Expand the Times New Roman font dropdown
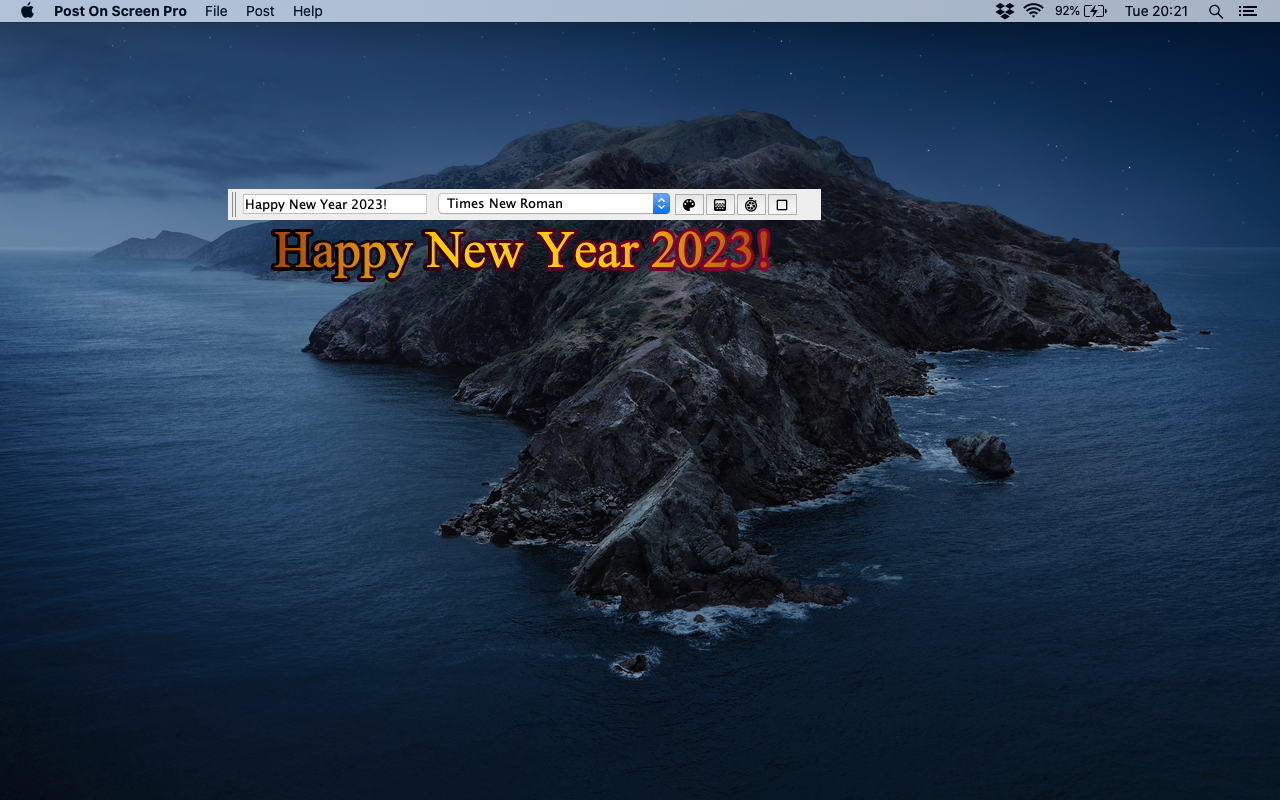Image resolution: width=1280 pixels, height=800 pixels. (545, 204)
